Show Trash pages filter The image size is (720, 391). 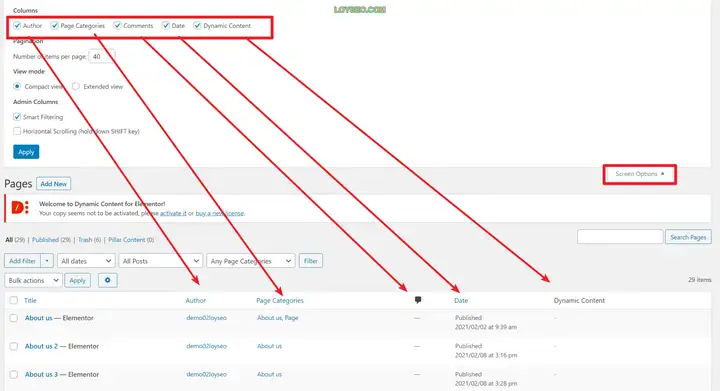(84, 240)
